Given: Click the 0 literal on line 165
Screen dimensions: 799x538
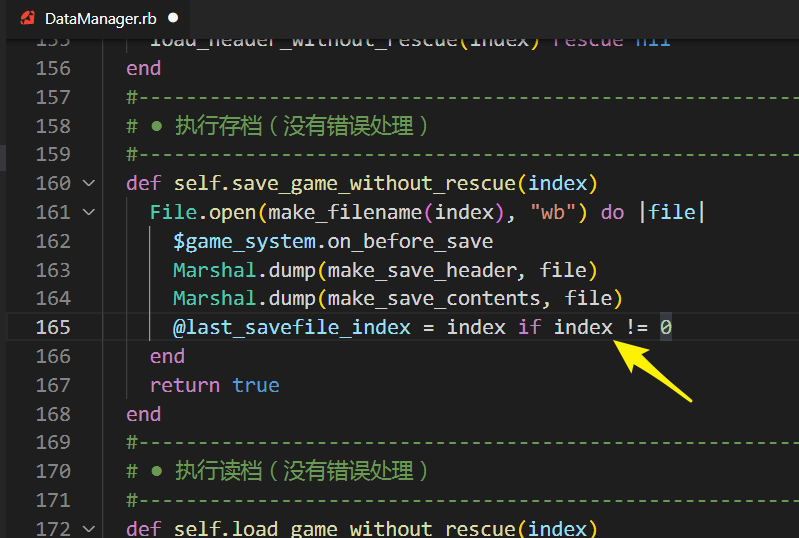Looking at the screenshot, I should [x=665, y=327].
